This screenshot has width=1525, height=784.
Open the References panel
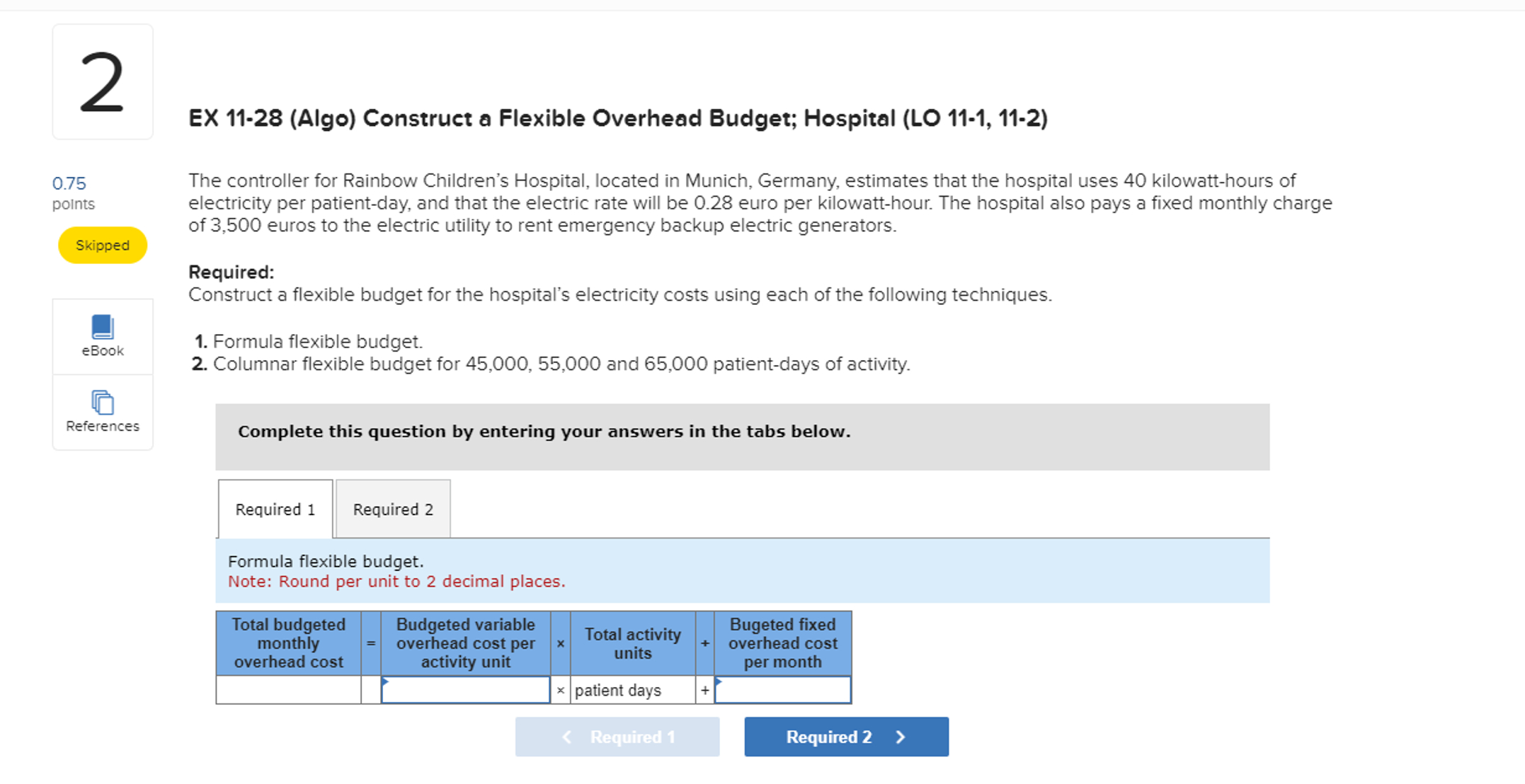coord(102,413)
